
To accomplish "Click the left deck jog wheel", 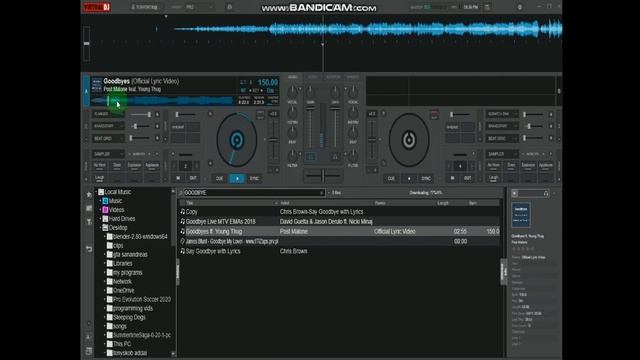I will pos(237,140).
